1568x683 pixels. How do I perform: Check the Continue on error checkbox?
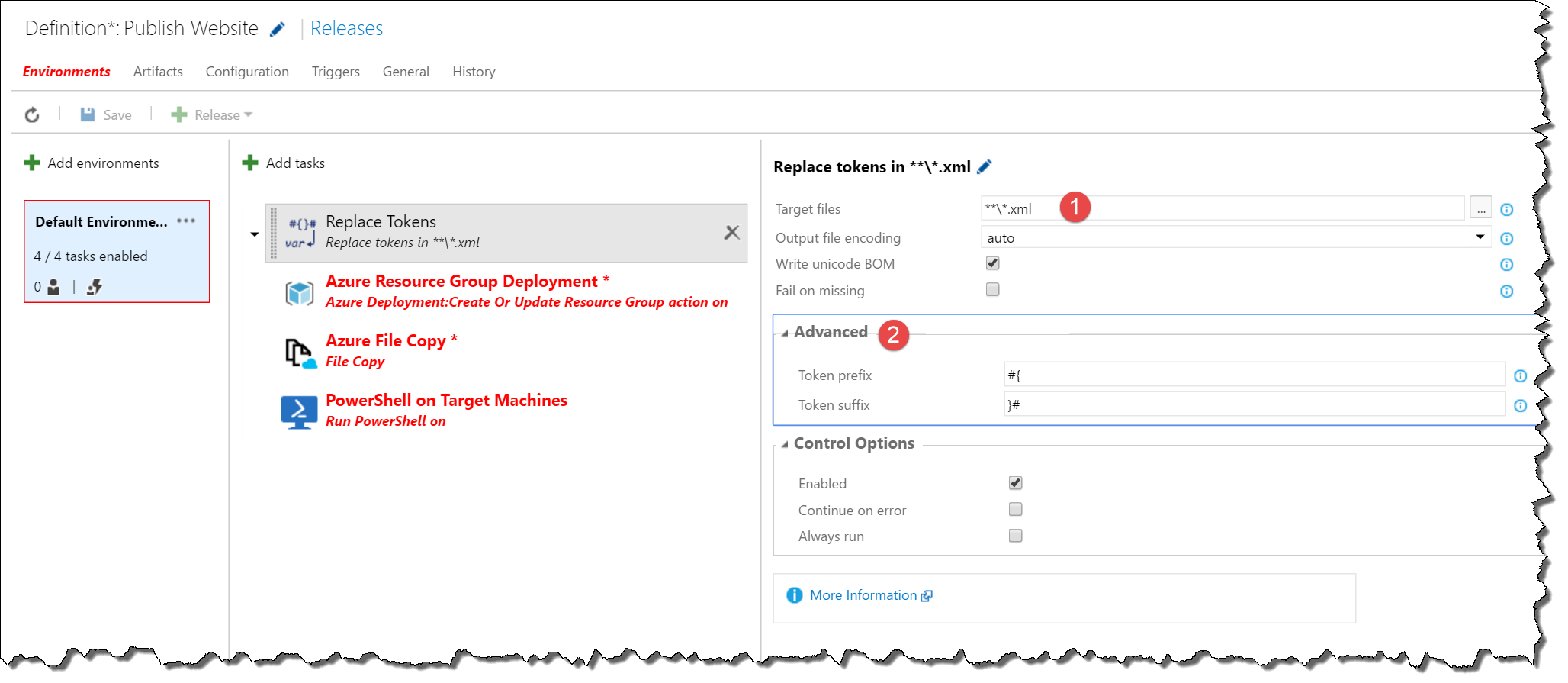click(1015, 510)
